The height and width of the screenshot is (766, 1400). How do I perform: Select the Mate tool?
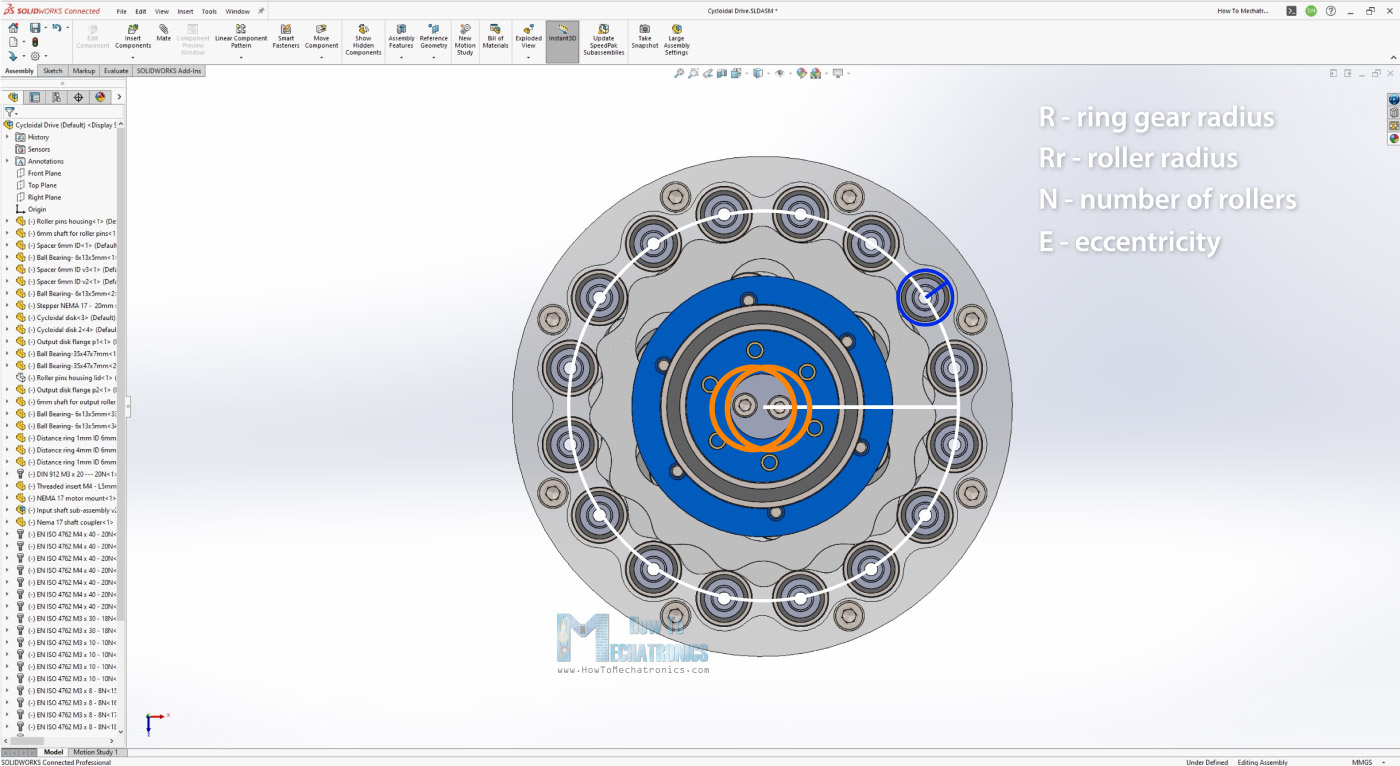[x=163, y=34]
